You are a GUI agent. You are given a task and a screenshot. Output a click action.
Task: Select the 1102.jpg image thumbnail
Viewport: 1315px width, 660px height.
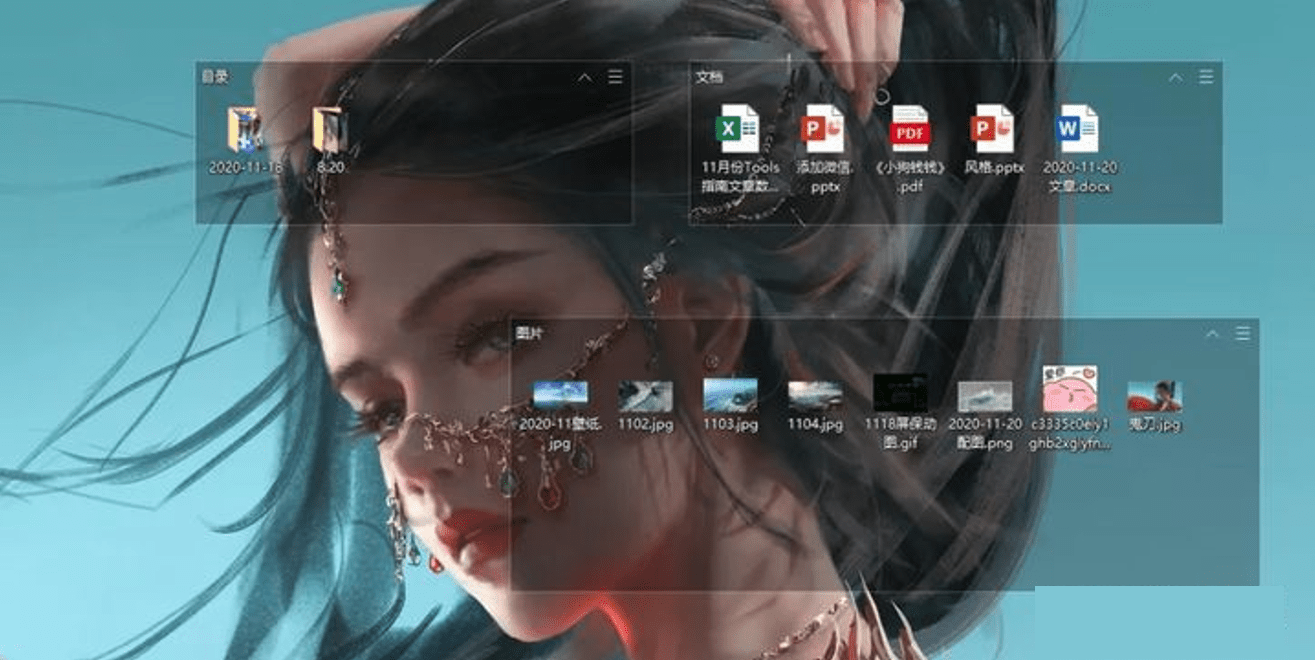click(x=645, y=396)
